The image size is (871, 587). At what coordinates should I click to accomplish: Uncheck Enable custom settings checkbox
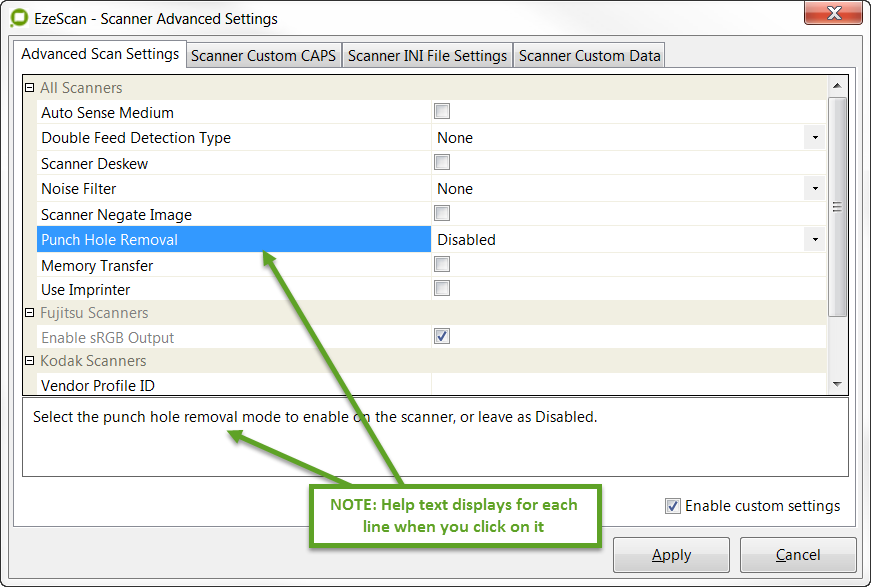point(673,506)
